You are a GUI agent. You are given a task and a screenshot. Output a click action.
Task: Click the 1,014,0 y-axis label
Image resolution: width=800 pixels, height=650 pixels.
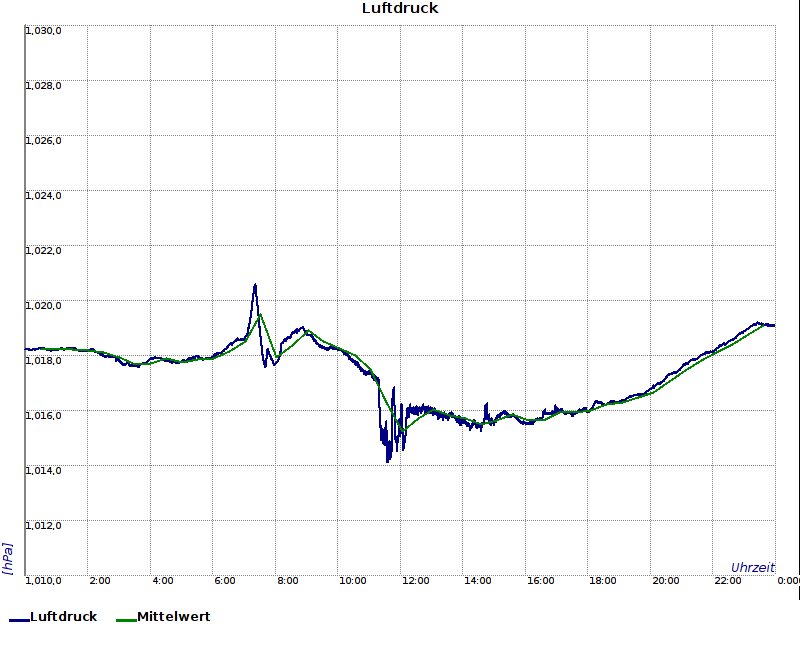43,470
